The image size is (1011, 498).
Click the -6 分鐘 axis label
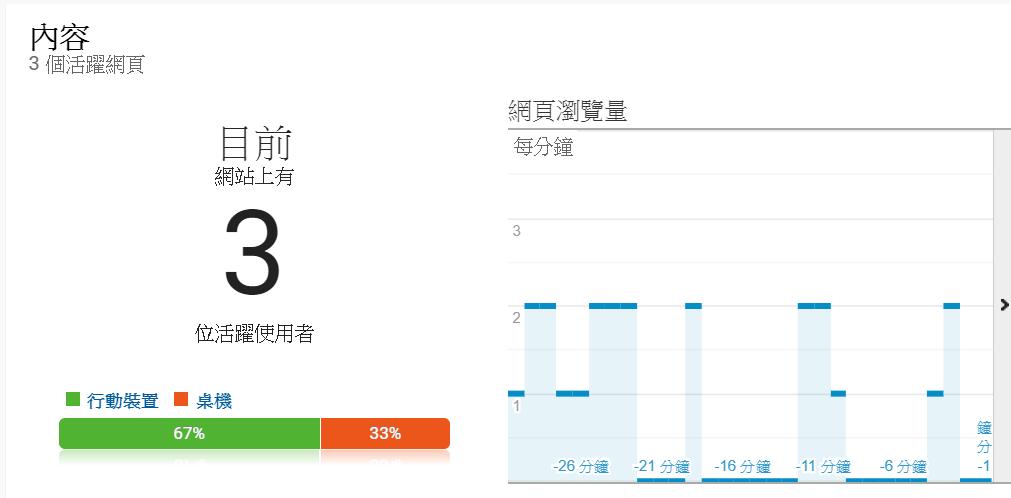903,466
